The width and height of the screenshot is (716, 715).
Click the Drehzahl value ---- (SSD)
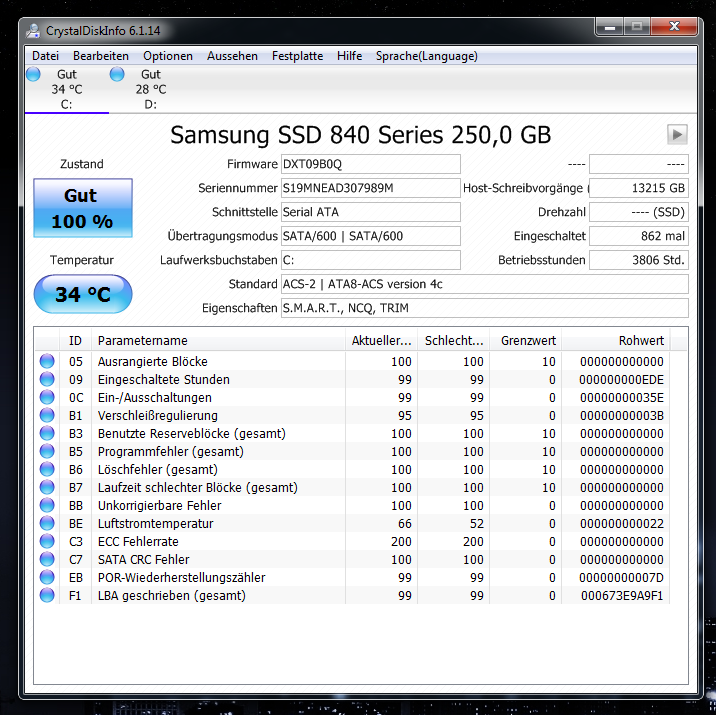click(639, 212)
